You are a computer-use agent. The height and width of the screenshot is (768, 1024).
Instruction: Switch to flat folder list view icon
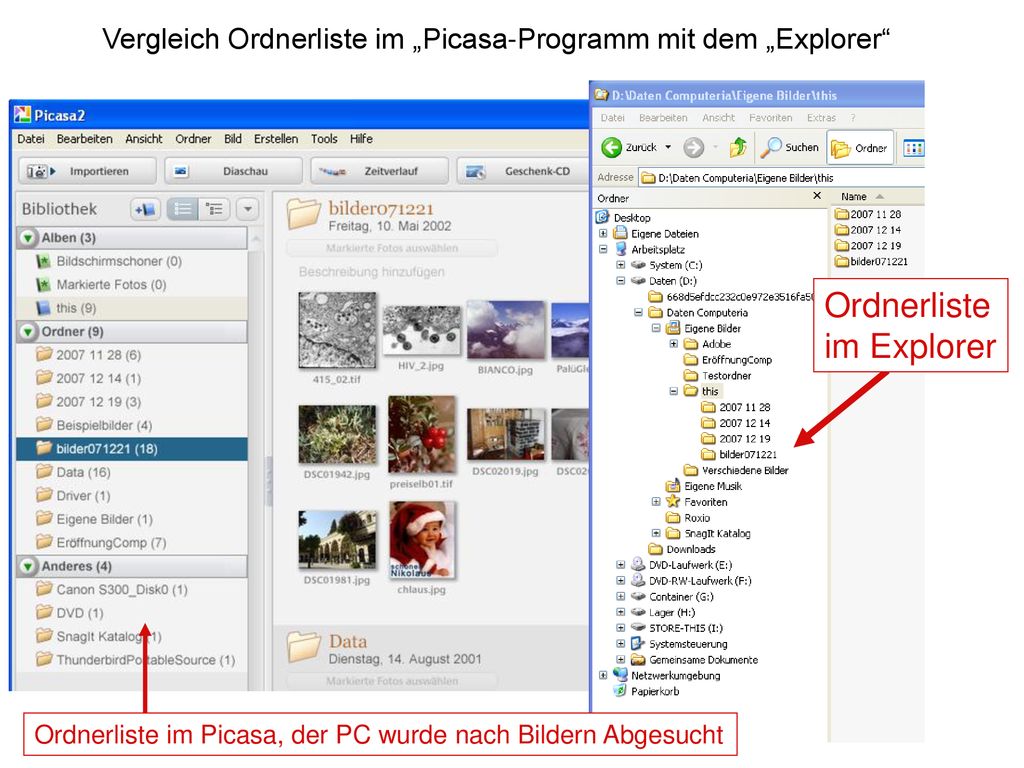tap(183, 209)
